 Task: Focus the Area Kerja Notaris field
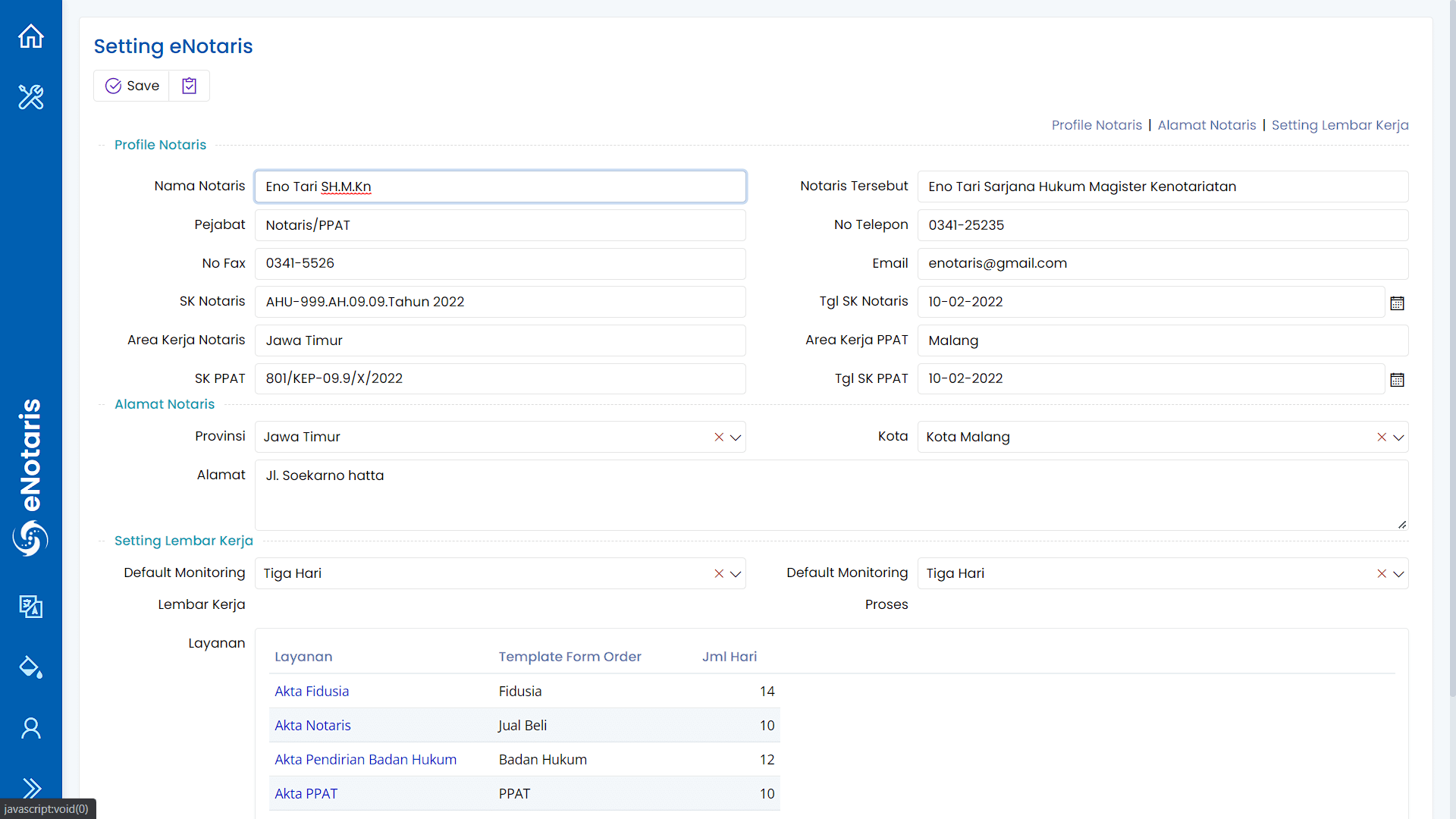500,340
